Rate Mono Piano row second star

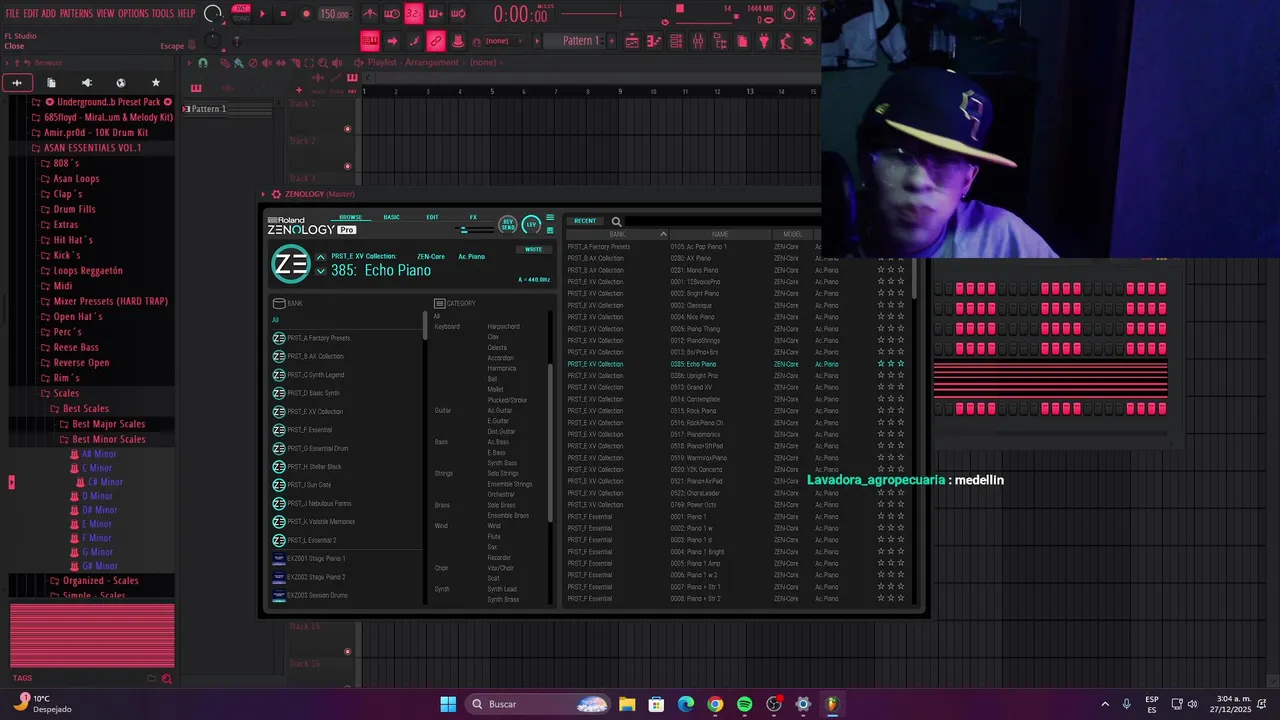tap(890, 270)
